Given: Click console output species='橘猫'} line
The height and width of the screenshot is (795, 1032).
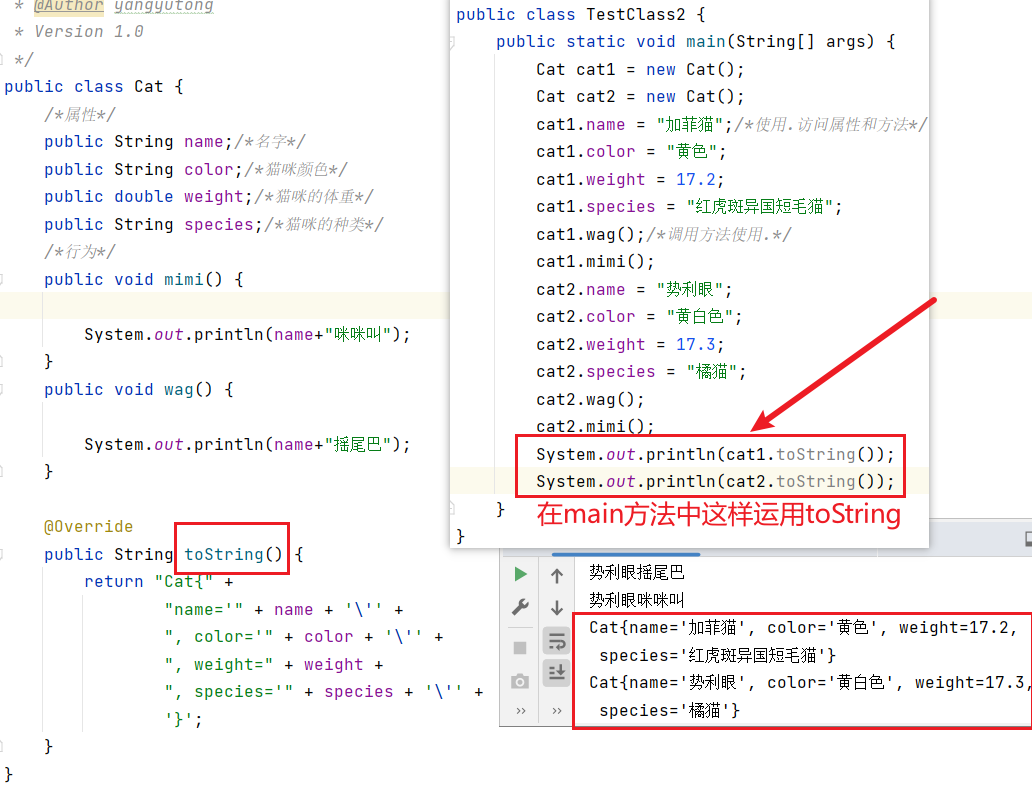Looking at the screenshot, I should 669,711.
